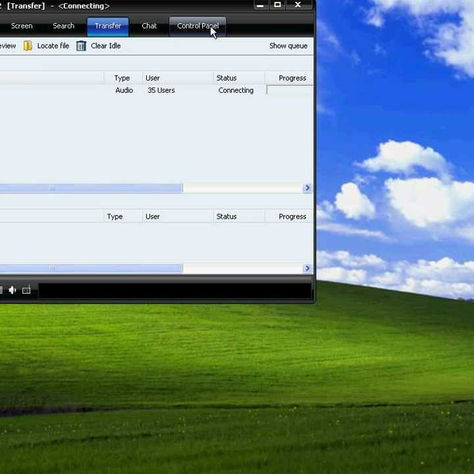The width and height of the screenshot is (474, 474).
Task: Close the Transfer window
Action: tap(298, 5)
